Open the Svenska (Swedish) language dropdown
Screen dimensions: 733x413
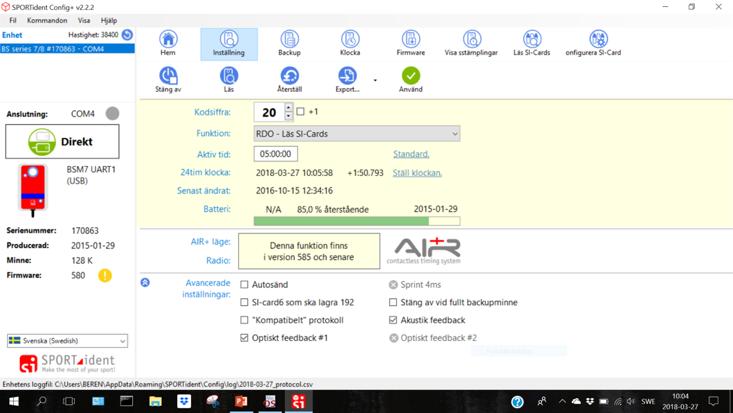click(67, 341)
